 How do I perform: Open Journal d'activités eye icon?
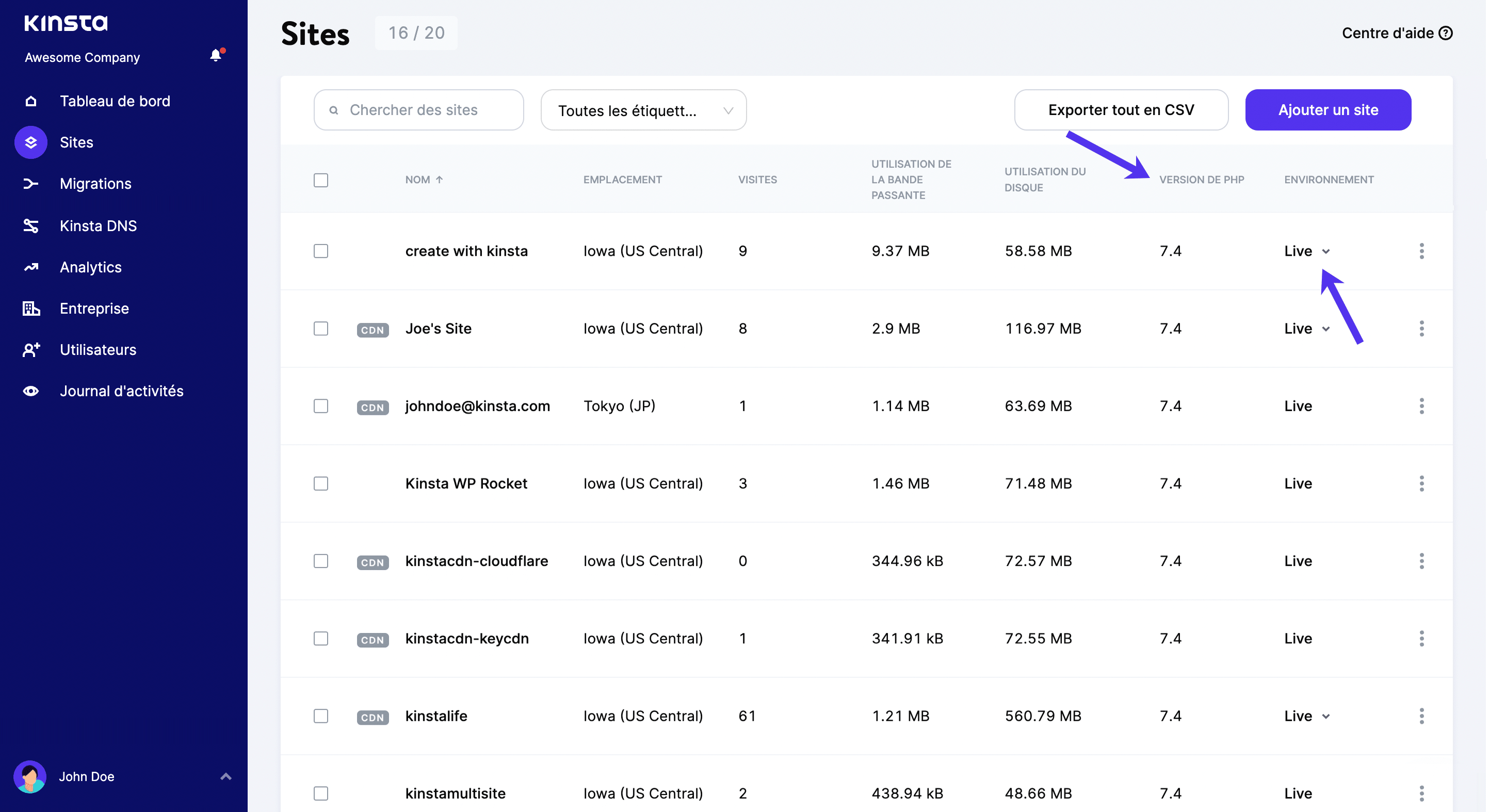pos(31,391)
